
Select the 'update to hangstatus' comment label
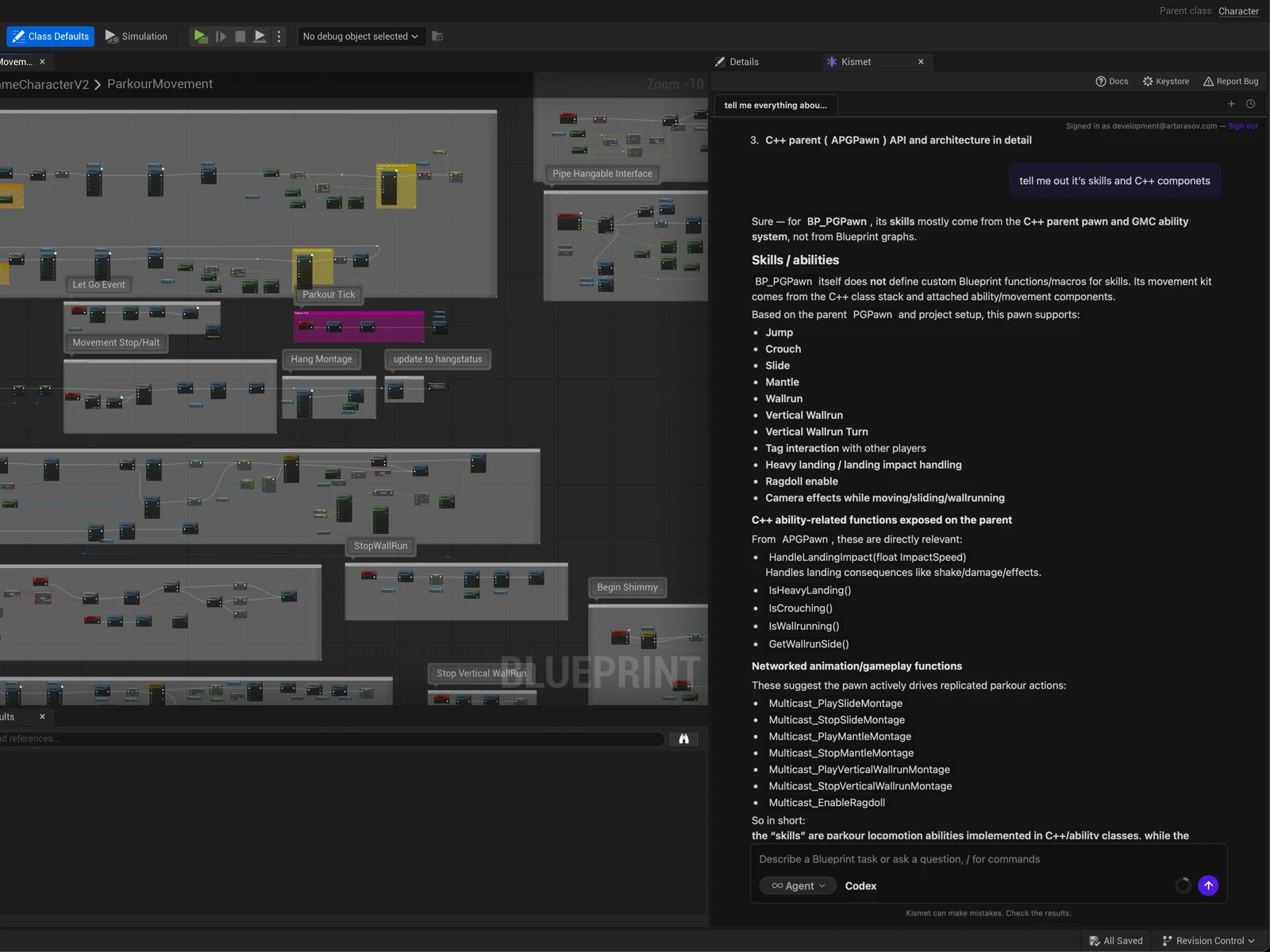[x=437, y=359]
